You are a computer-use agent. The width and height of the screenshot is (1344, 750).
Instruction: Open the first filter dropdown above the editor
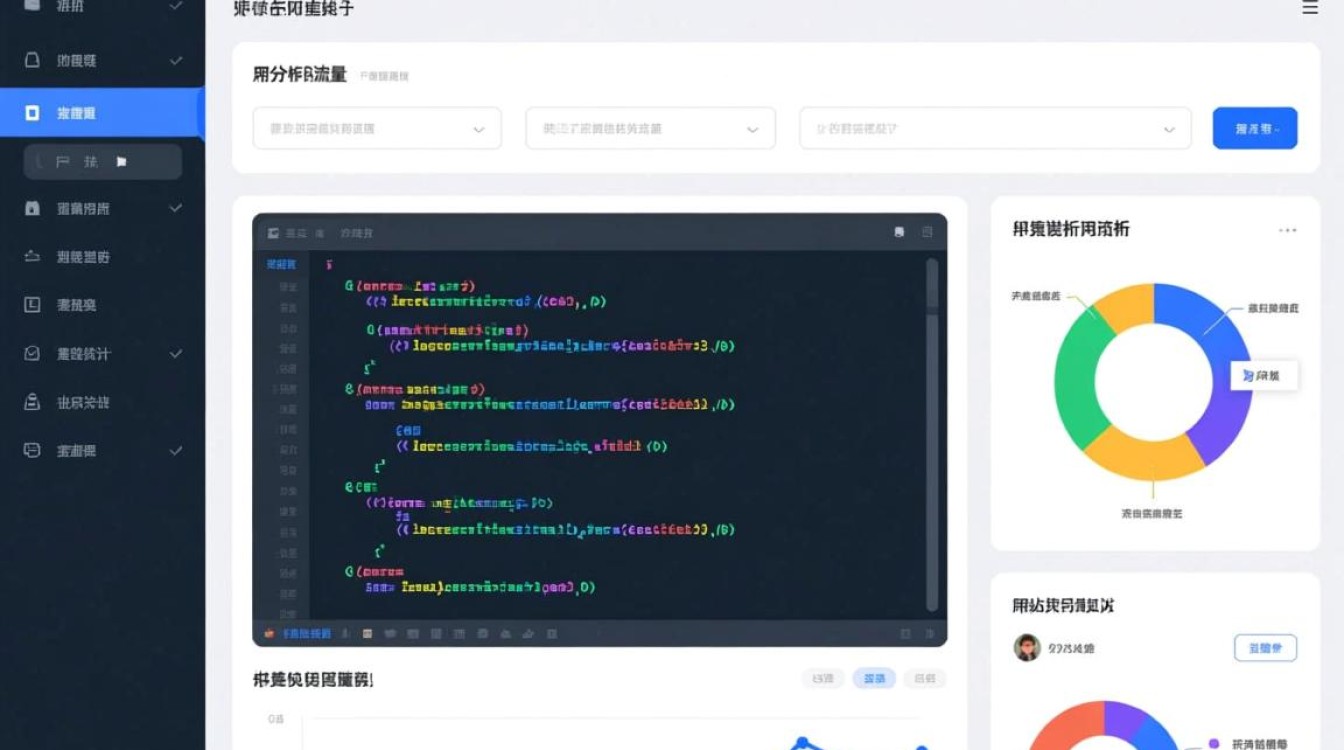tap(375, 128)
